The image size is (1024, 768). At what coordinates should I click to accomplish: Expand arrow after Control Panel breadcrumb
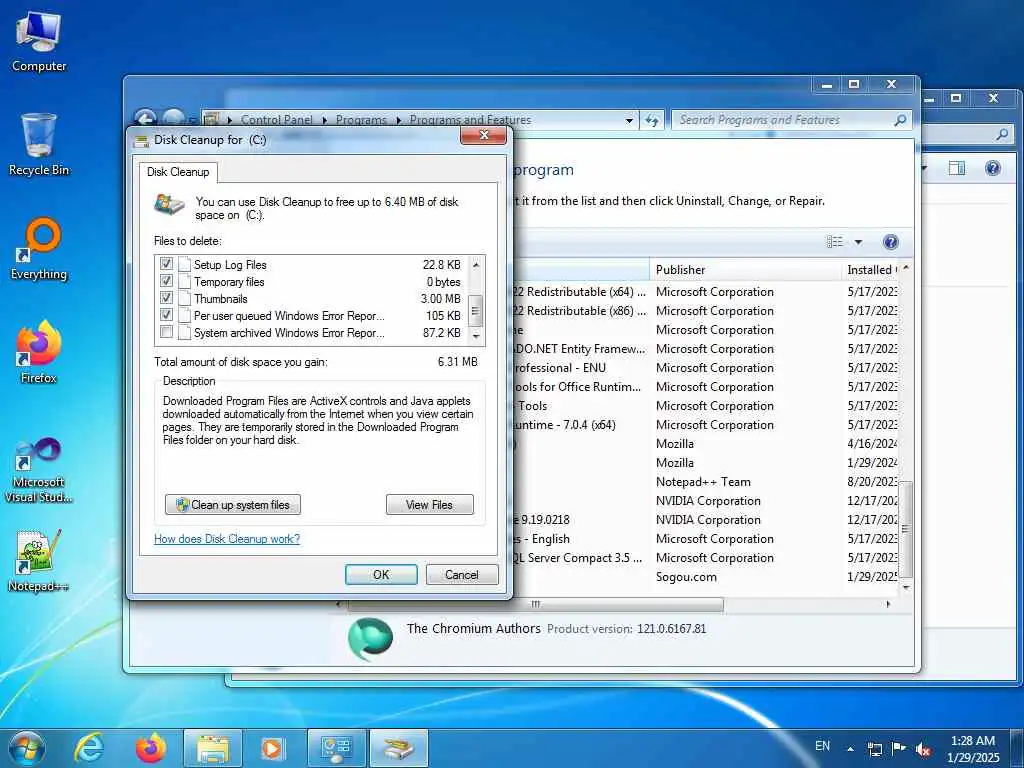click(x=325, y=120)
